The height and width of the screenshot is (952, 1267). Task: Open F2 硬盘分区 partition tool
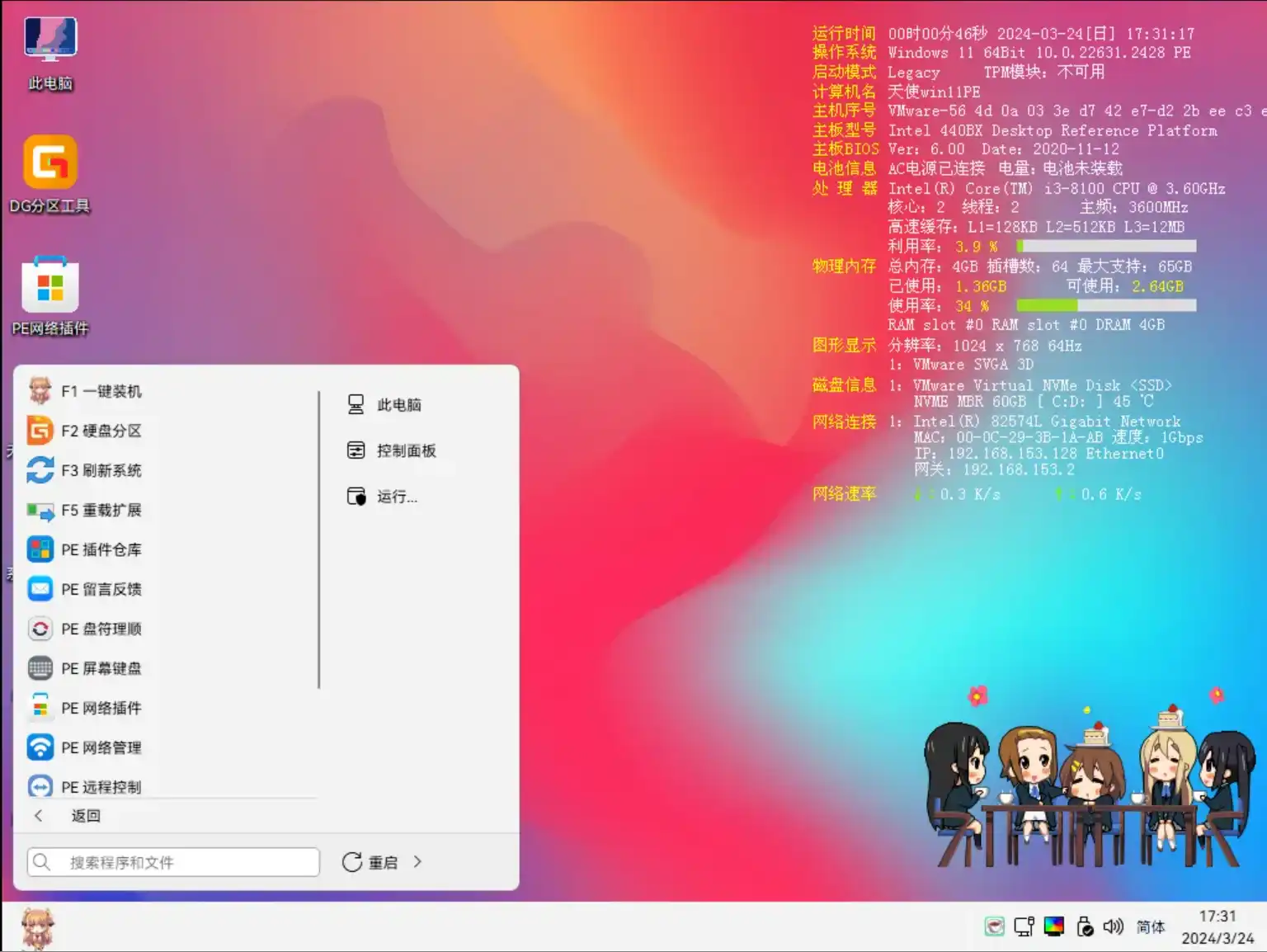(101, 431)
